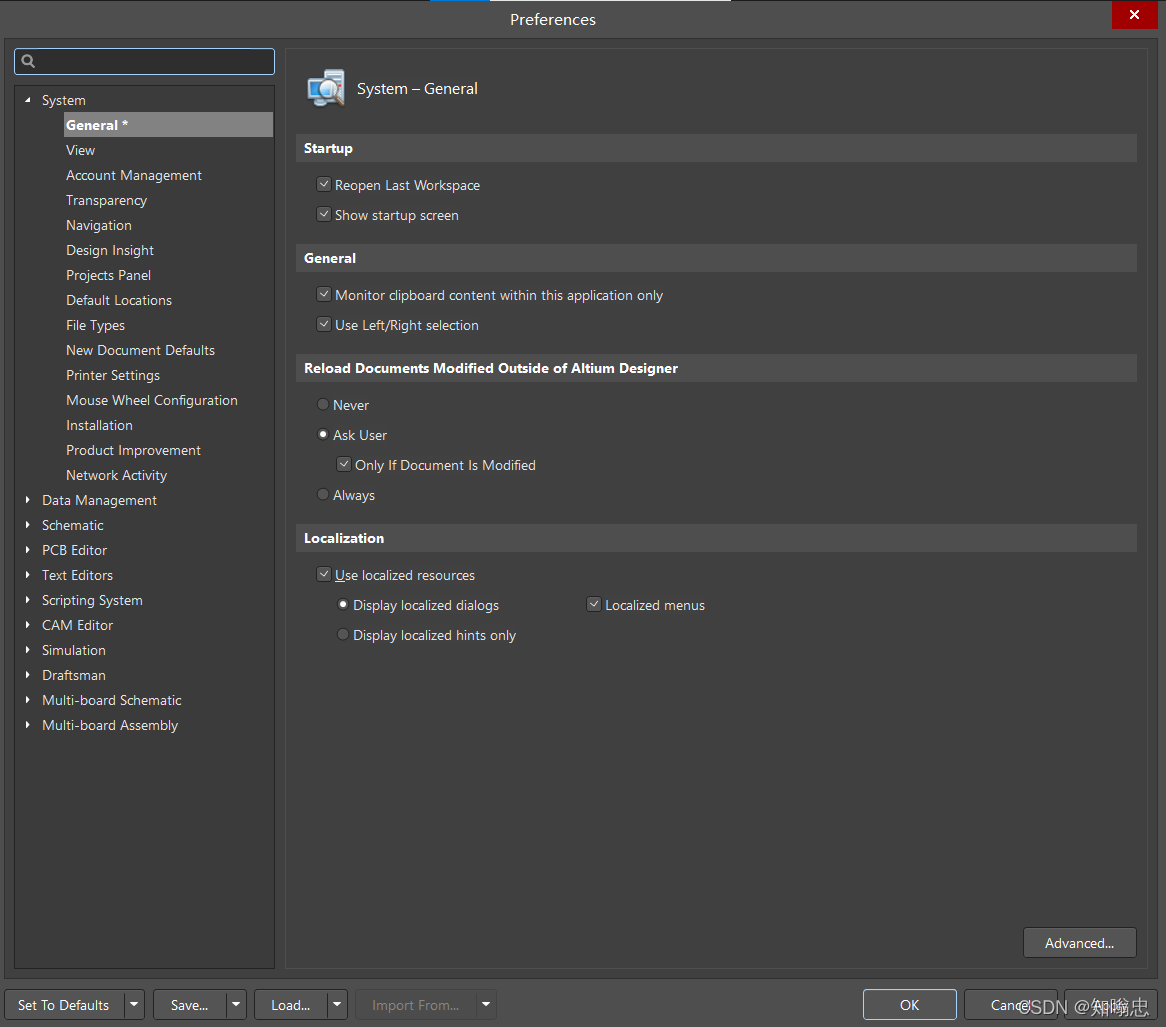
Task: Toggle Only If Document Is Modified
Action: pyautogui.click(x=344, y=464)
